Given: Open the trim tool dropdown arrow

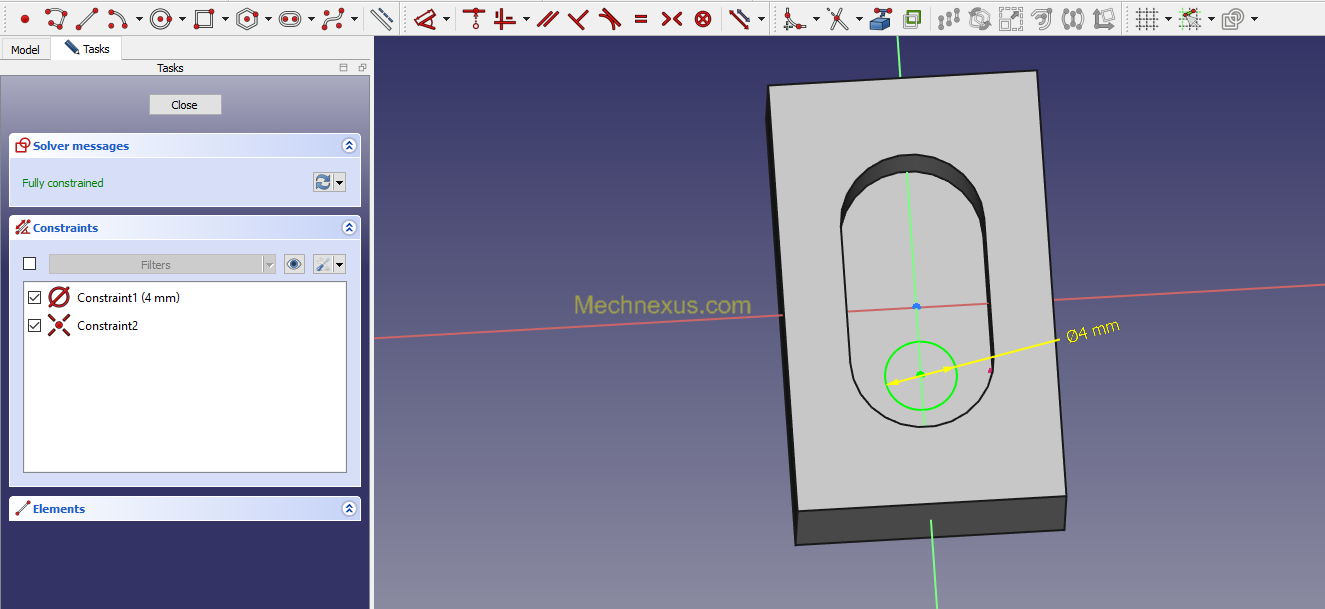Looking at the screenshot, I should (858, 19).
